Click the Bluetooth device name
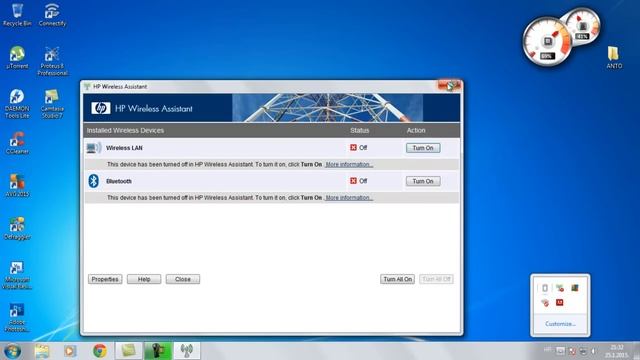The image size is (640, 360). (119, 181)
